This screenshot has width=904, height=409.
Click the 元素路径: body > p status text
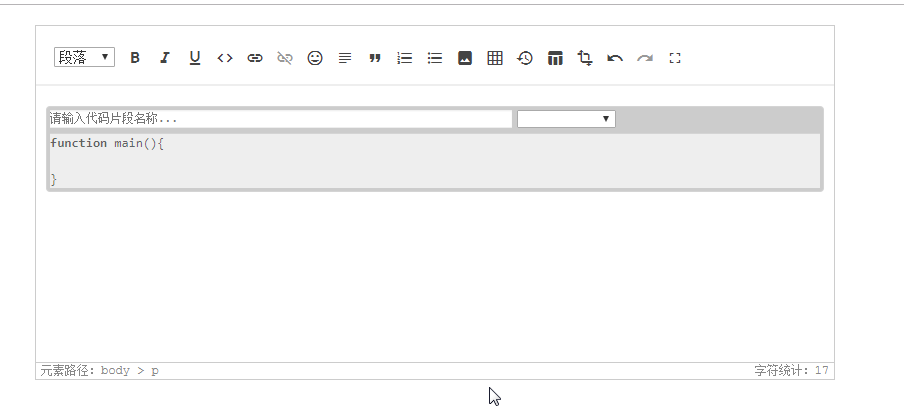(99, 370)
